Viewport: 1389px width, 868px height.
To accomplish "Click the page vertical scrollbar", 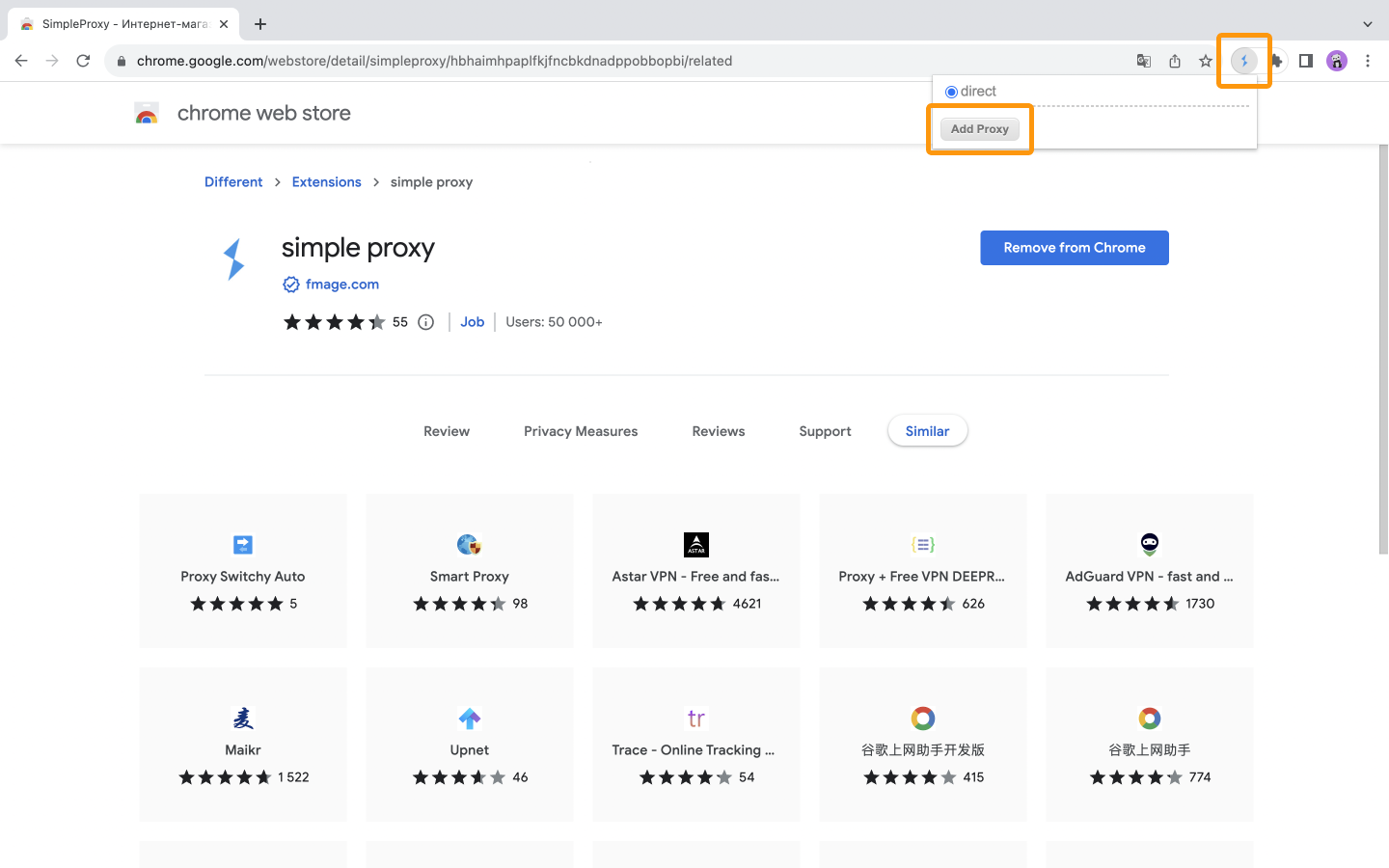I will (x=1383, y=349).
